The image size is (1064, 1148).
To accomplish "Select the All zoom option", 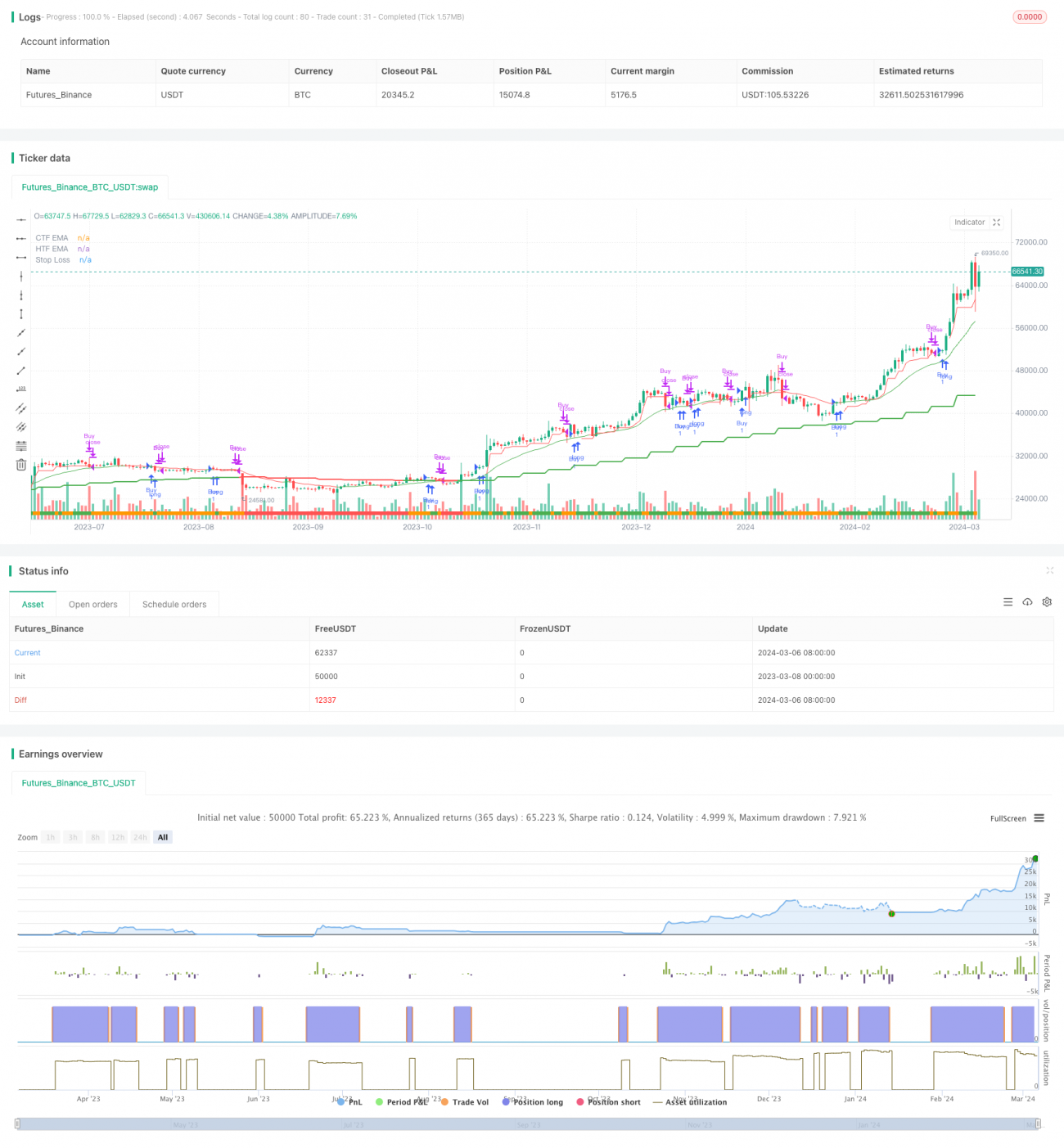I will point(162,837).
